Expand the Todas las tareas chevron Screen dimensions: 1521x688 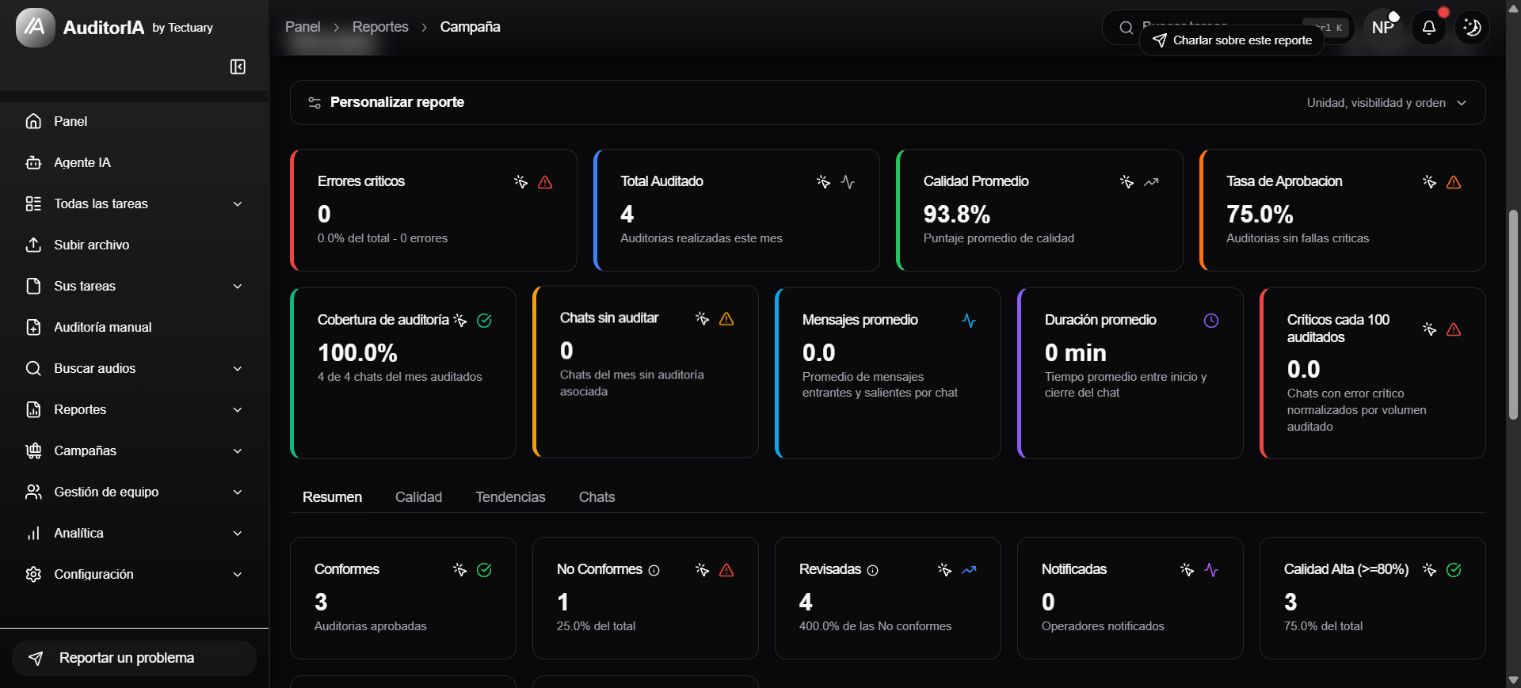click(x=238, y=204)
